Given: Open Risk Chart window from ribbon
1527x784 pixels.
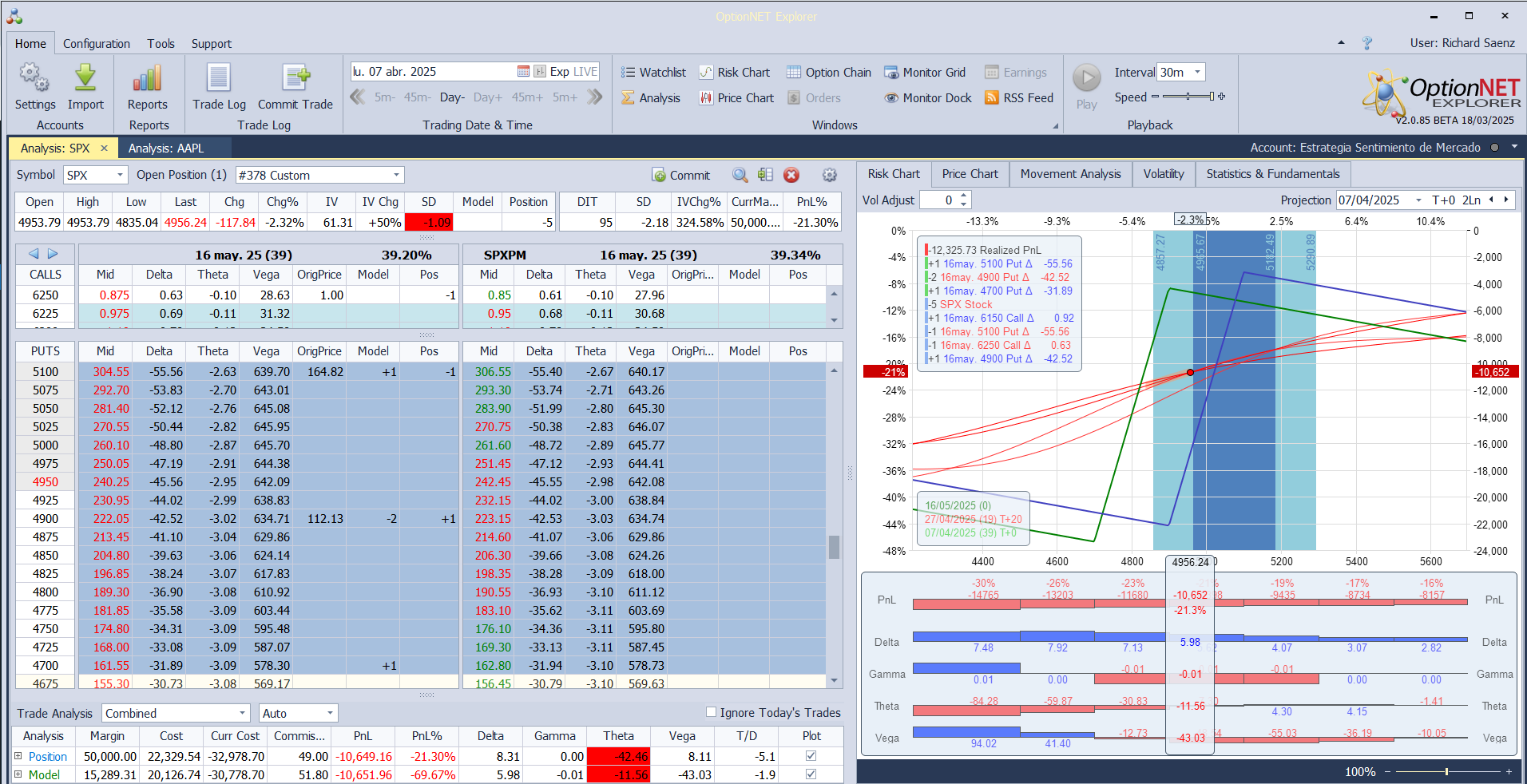Looking at the screenshot, I should pyautogui.click(x=735, y=73).
